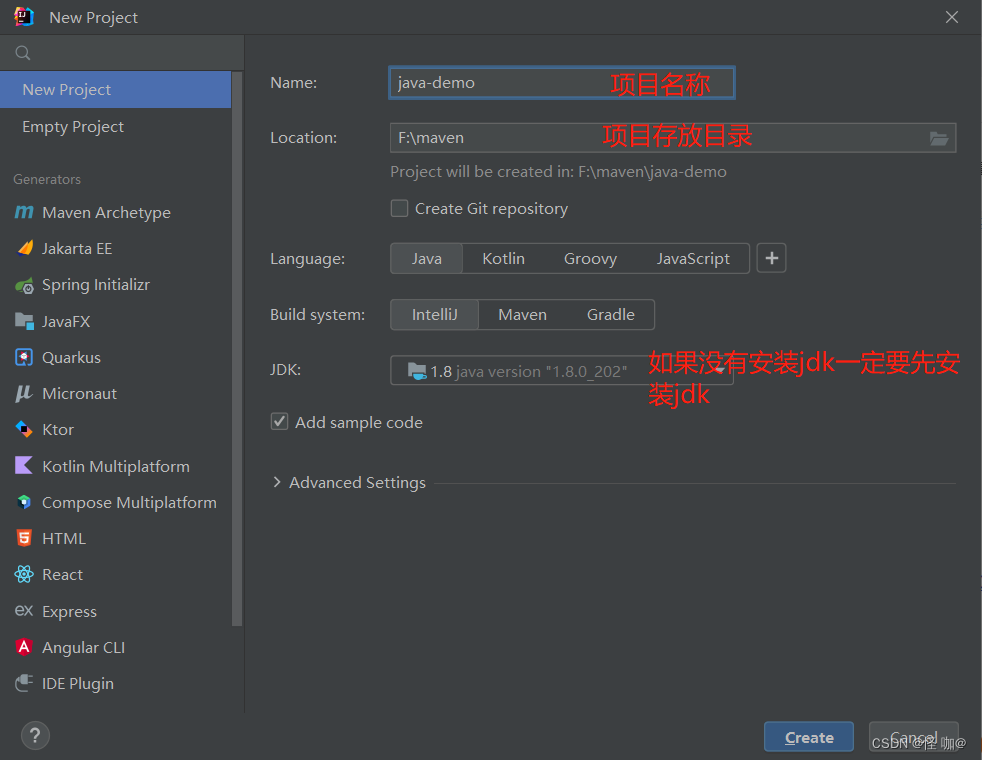982x760 pixels.
Task: Click the Ktor generator icon
Action: pos(24,429)
